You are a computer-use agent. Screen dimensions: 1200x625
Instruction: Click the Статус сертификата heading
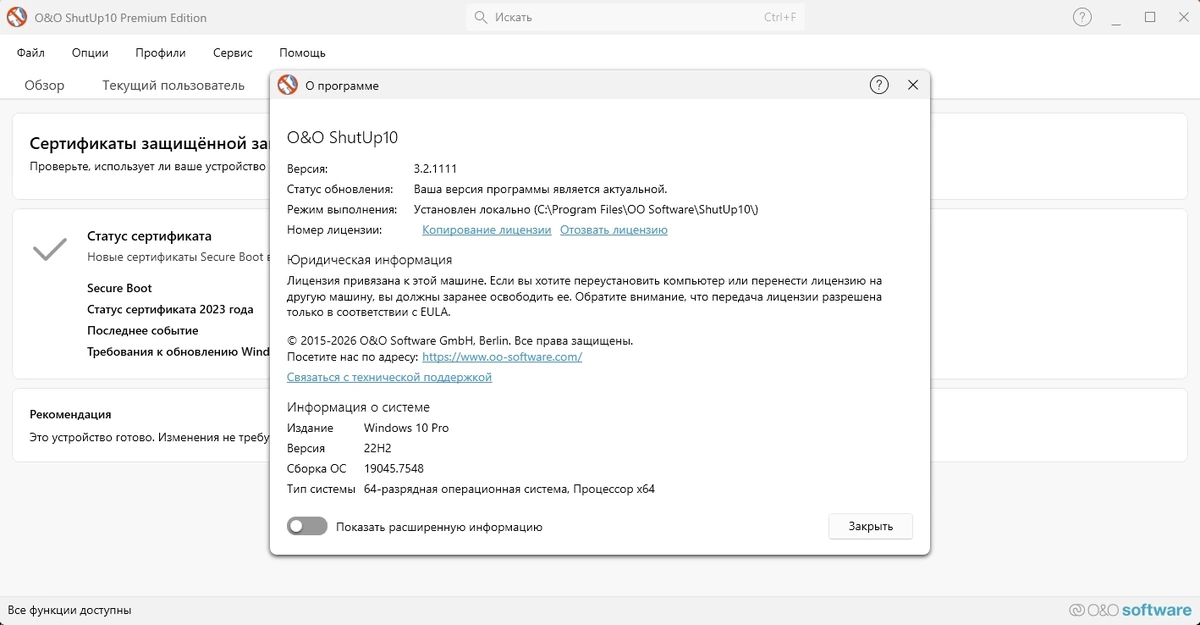click(x=149, y=237)
